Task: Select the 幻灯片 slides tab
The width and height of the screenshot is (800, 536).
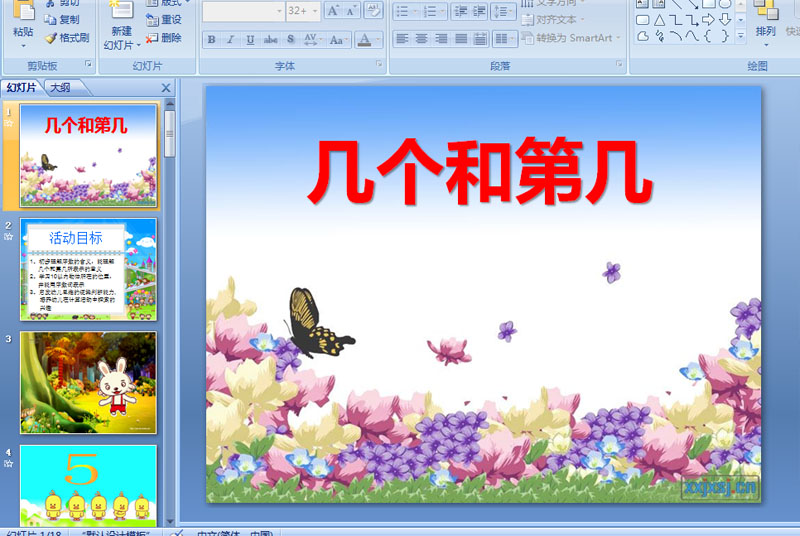Action: [x=21, y=88]
